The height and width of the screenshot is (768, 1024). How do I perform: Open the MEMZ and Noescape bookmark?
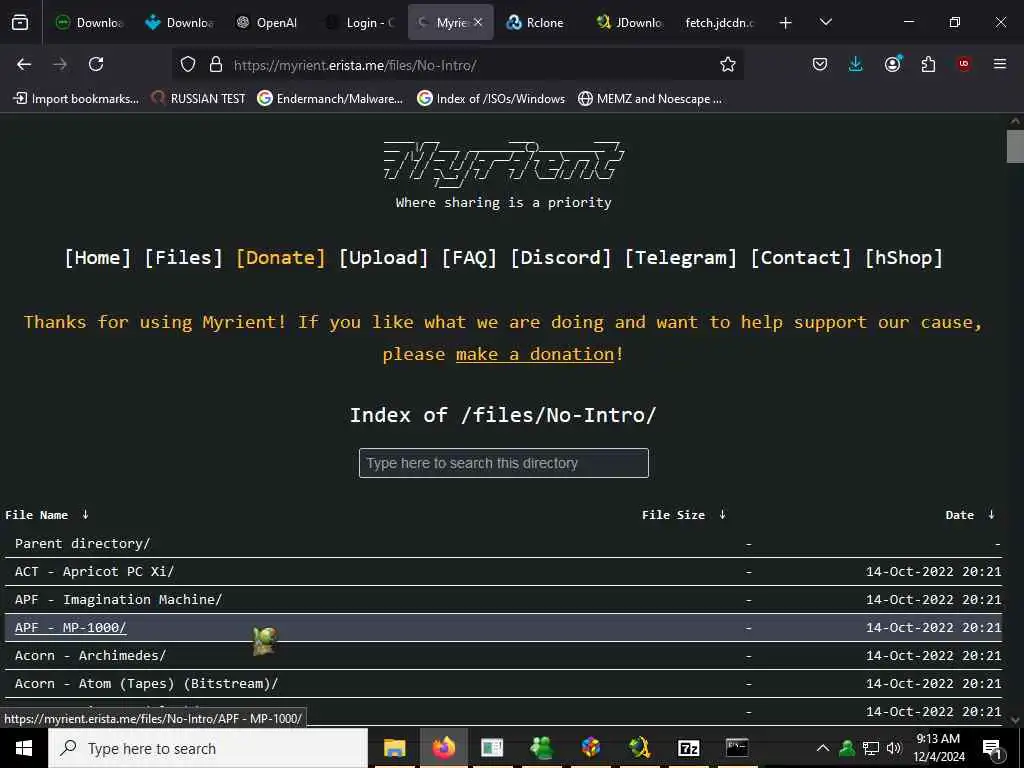pos(650,99)
